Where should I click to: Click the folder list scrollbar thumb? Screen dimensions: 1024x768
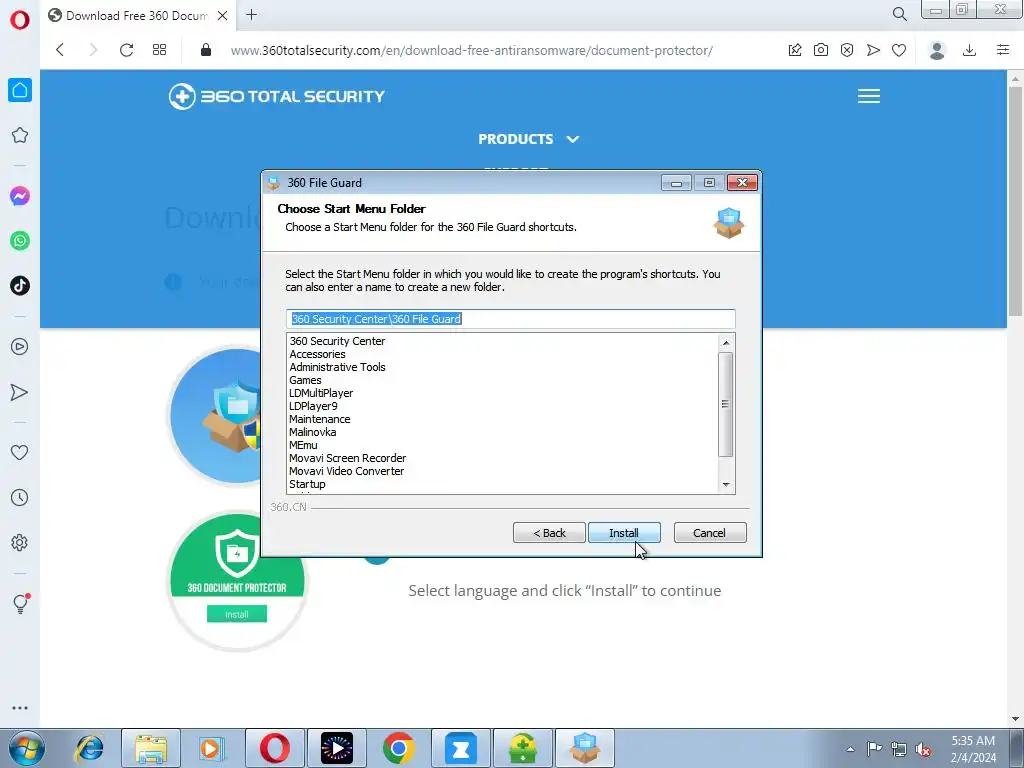pos(726,404)
